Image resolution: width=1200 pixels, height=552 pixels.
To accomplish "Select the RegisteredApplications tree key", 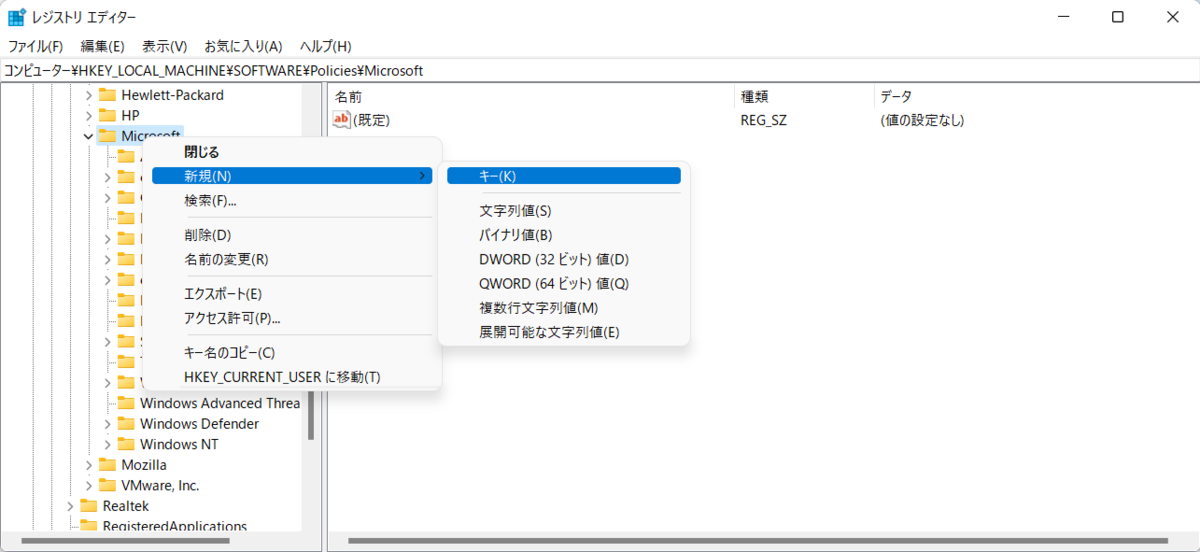I will [175, 526].
